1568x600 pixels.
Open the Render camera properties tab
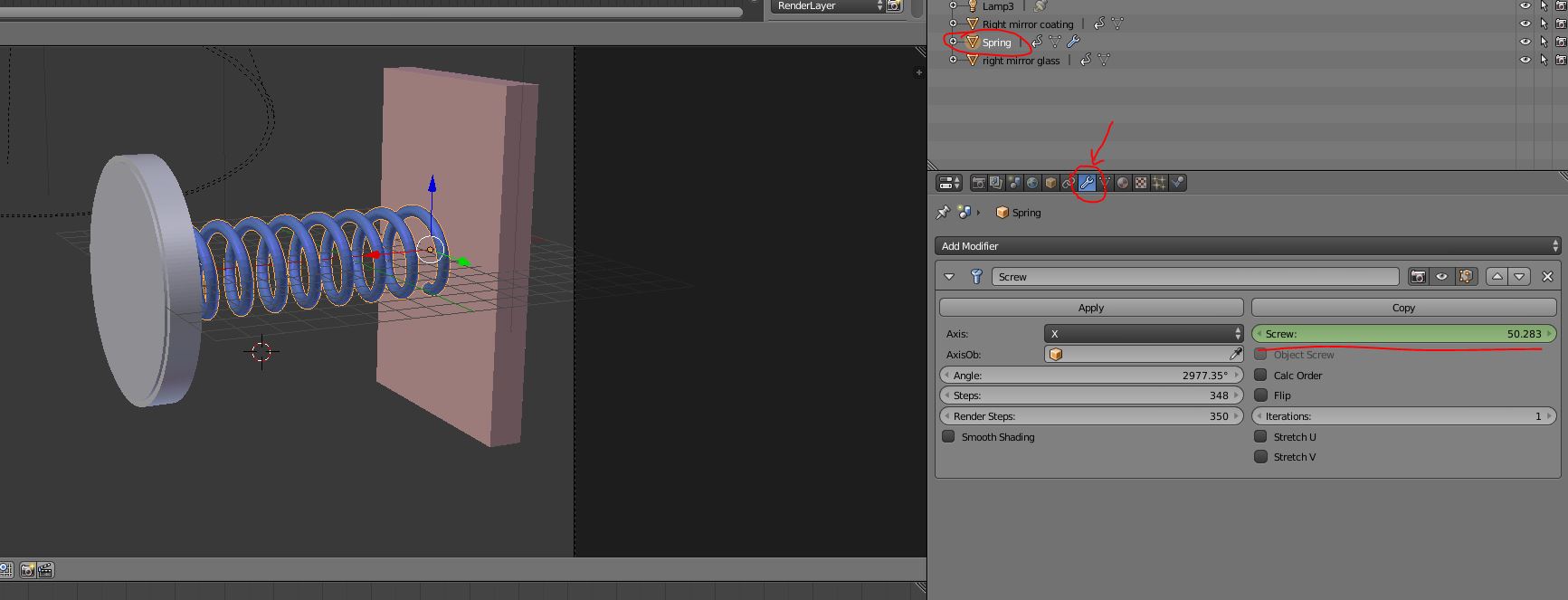pos(978,183)
